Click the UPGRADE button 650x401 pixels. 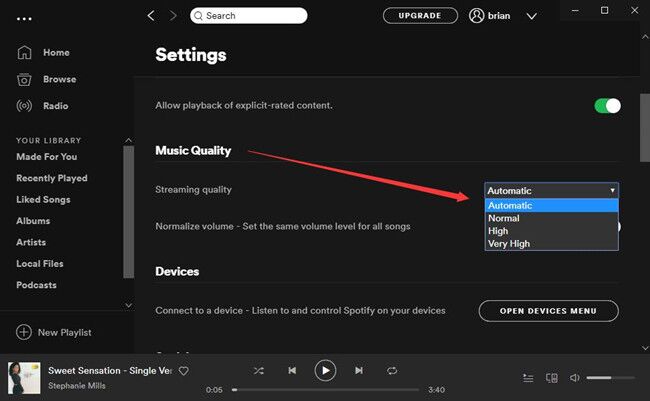(x=420, y=16)
